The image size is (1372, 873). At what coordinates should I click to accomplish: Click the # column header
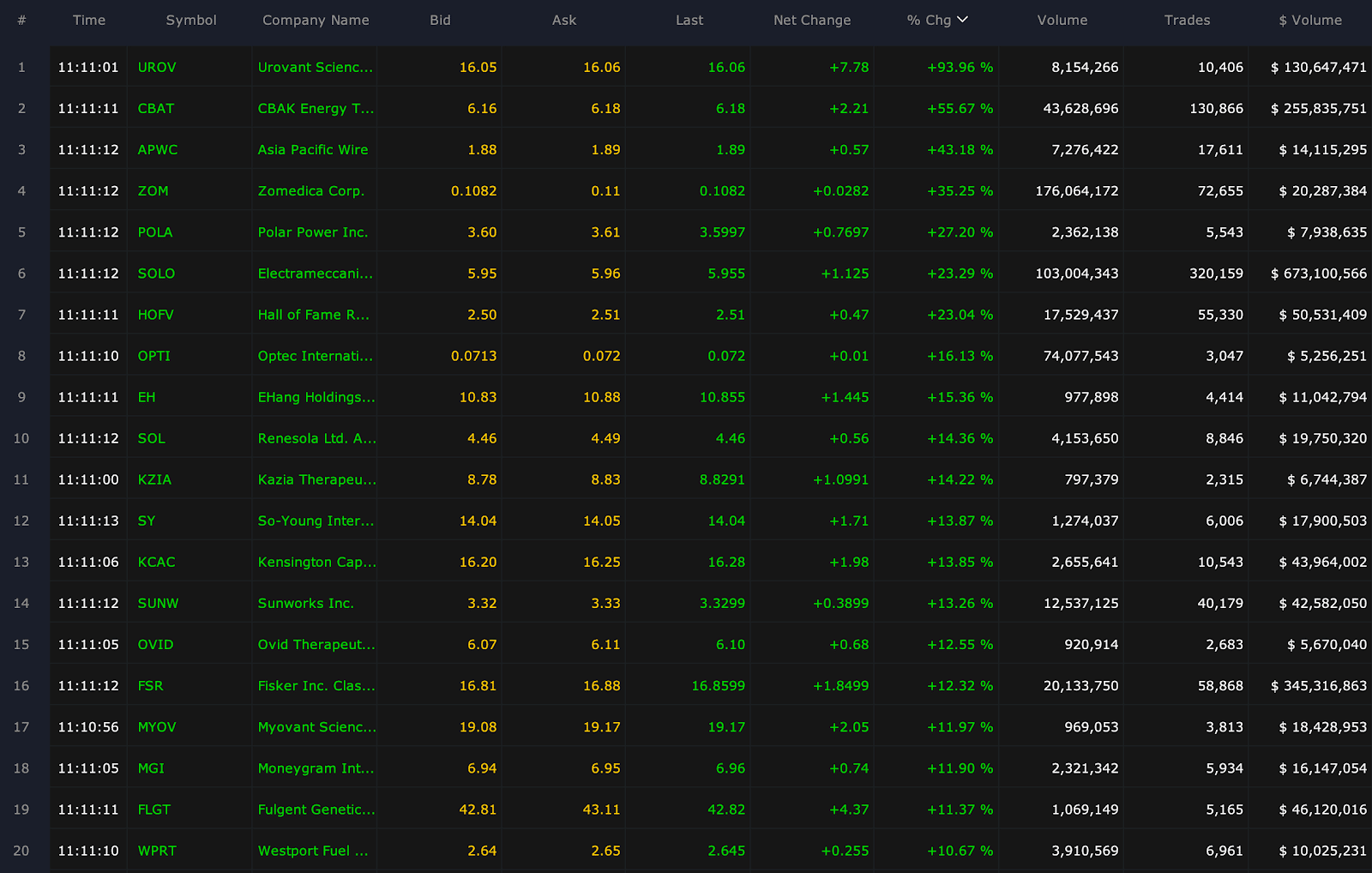click(x=21, y=20)
